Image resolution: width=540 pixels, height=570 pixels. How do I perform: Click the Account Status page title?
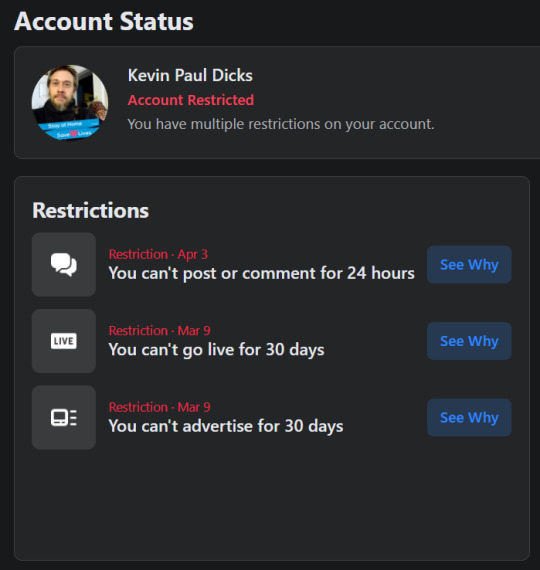(104, 21)
